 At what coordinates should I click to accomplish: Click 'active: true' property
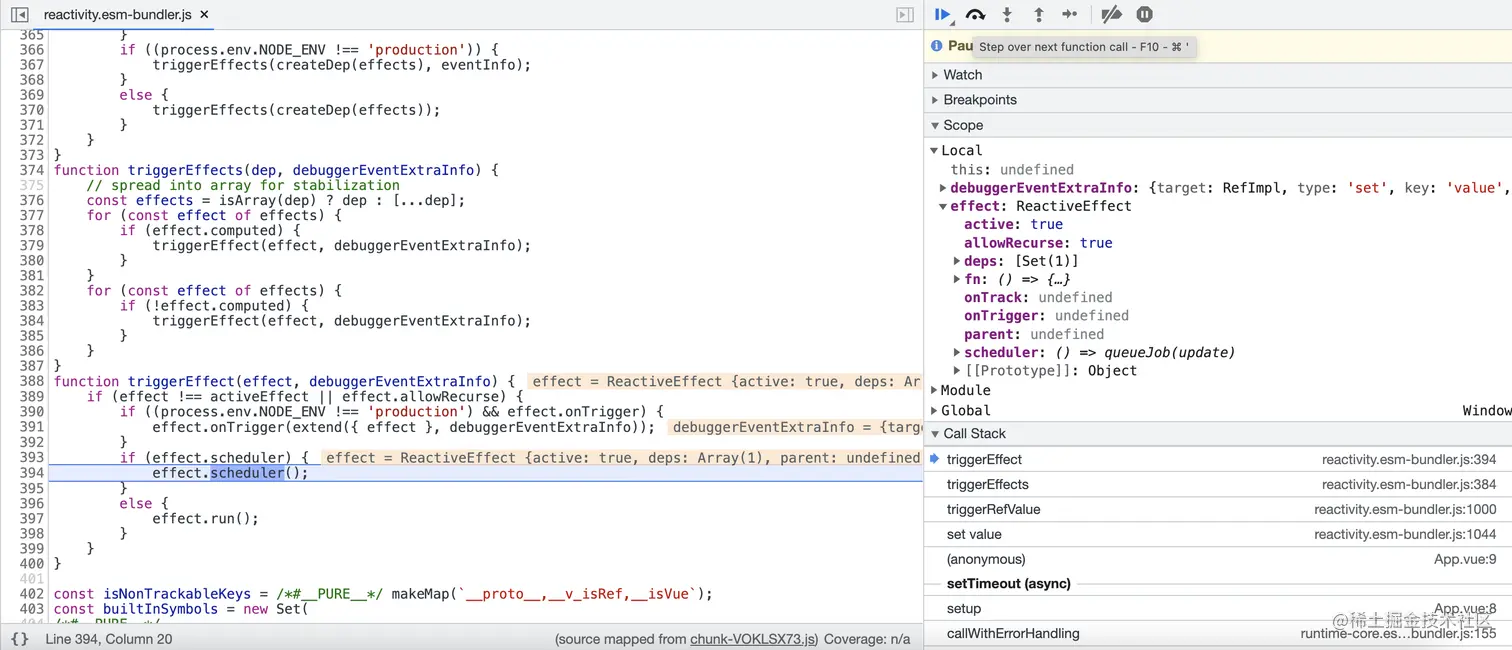coord(1013,225)
